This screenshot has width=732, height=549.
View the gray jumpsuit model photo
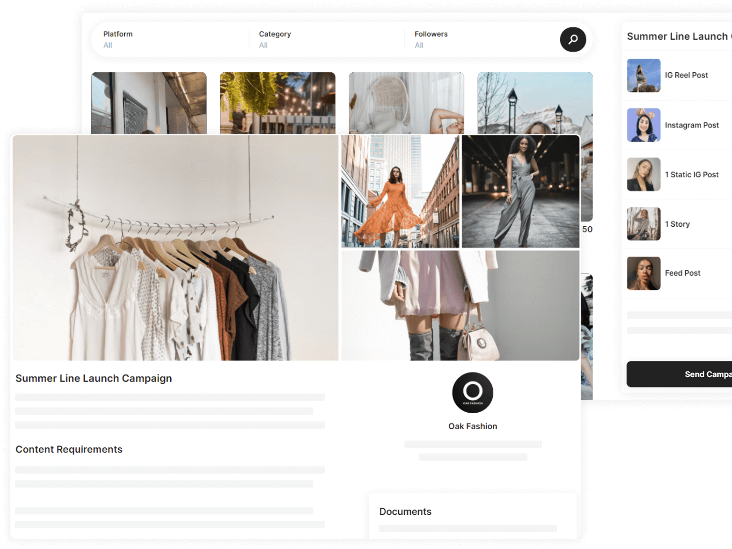[x=520, y=191]
